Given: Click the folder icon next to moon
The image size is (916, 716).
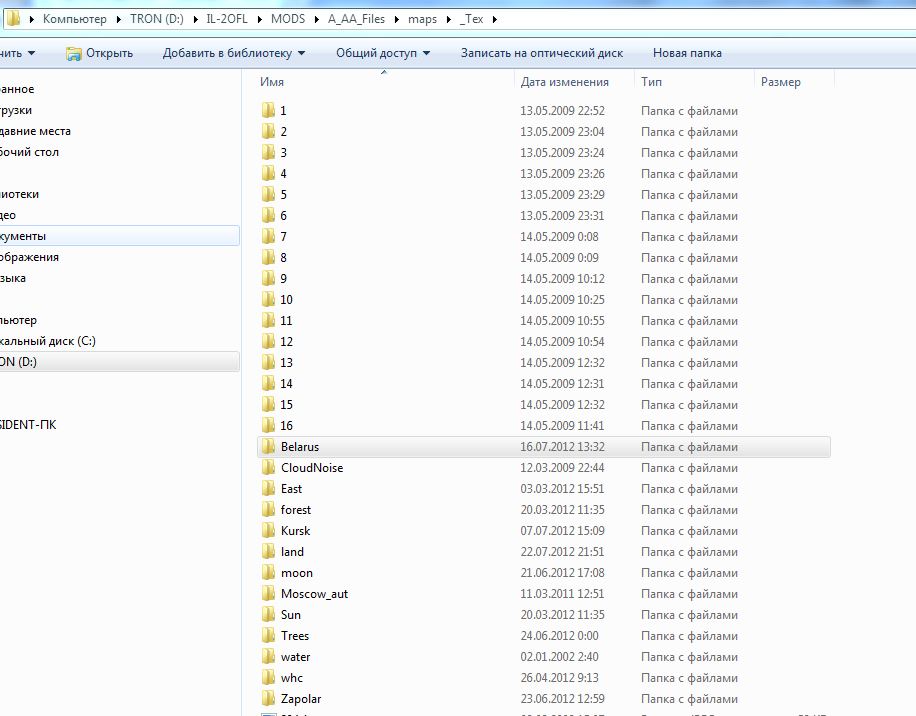Looking at the screenshot, I should [268, 573].
